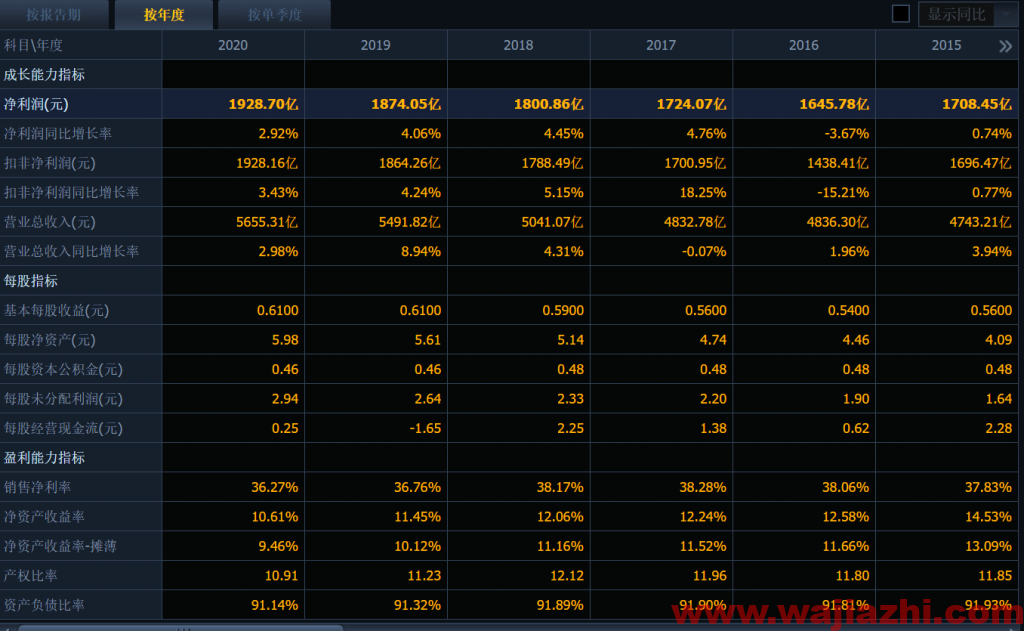Open the 显示同比 dropdown
The height and width of the screenshot is (631, 1024).
pos(968,14)
